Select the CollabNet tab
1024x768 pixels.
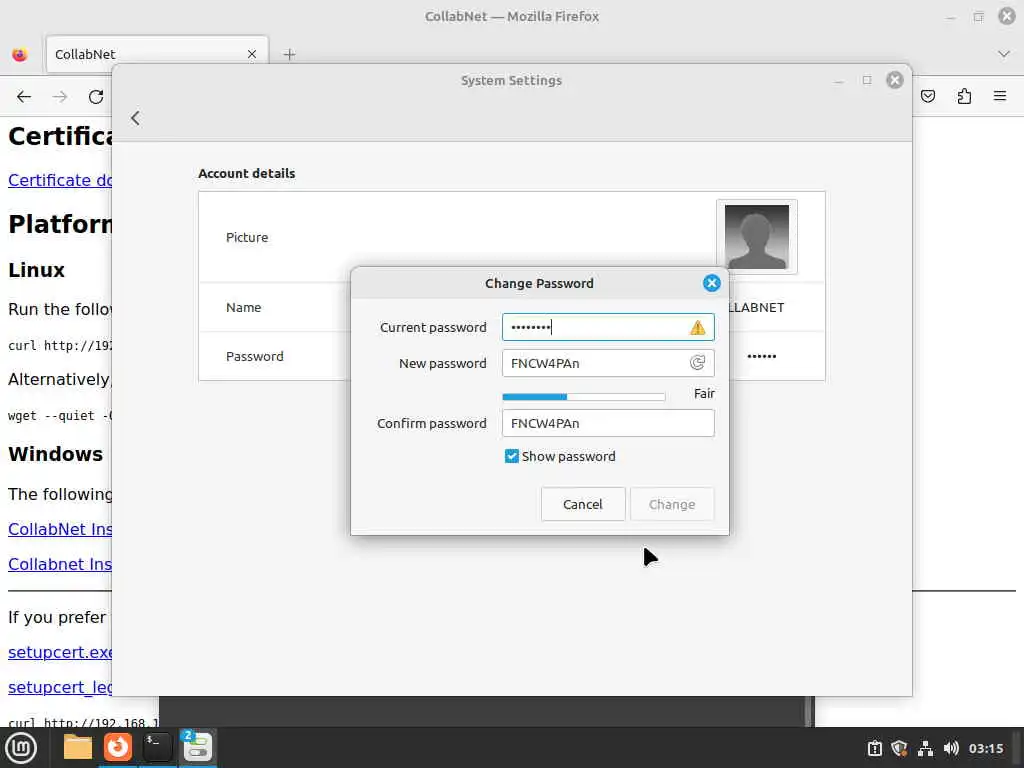click(157, 54)
